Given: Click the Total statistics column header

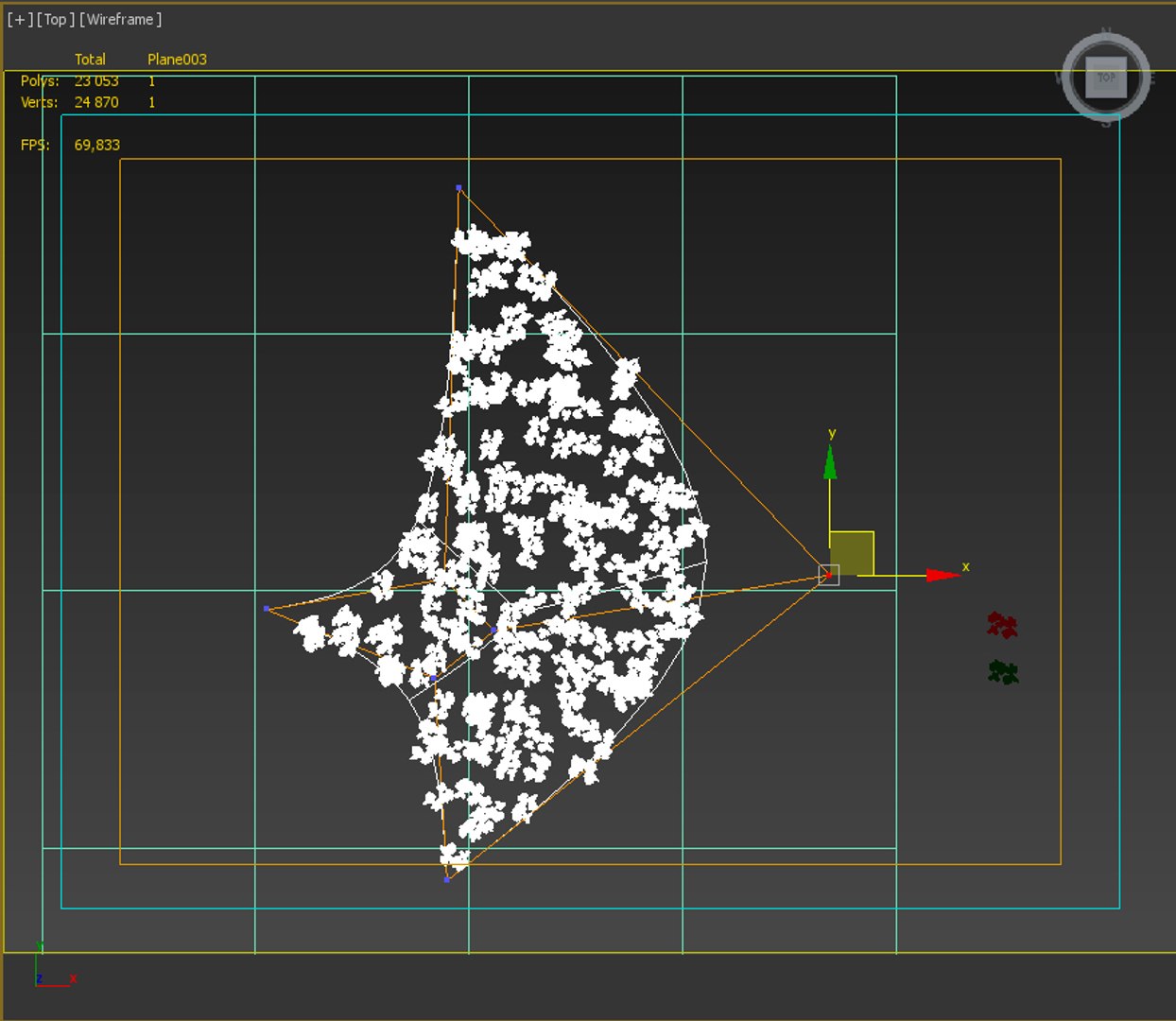Looking at the screenshot, I should click(x=90, y=60).
